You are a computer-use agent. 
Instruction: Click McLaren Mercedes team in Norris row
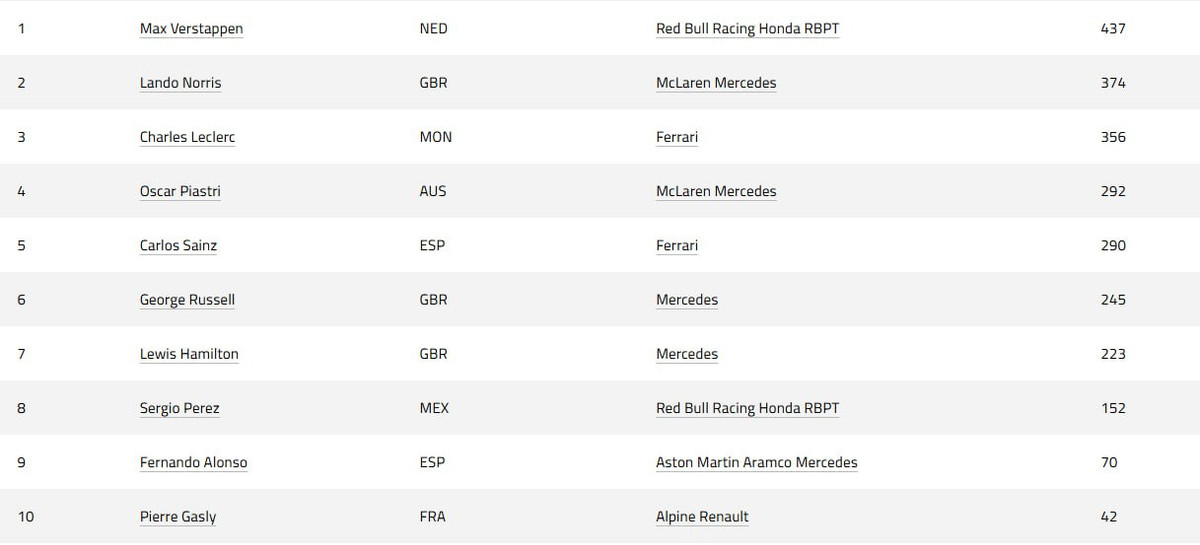click(x=716, y=83)
